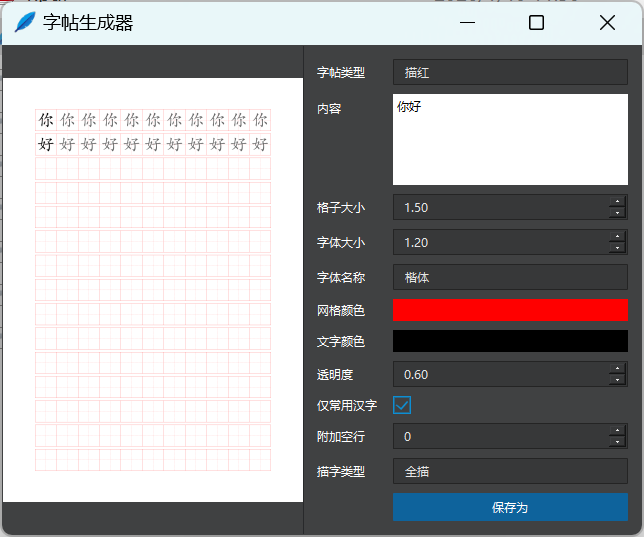644x537 pixels.
Task: Click the feather app icon in title bar
Action: (x=24, y=22)
